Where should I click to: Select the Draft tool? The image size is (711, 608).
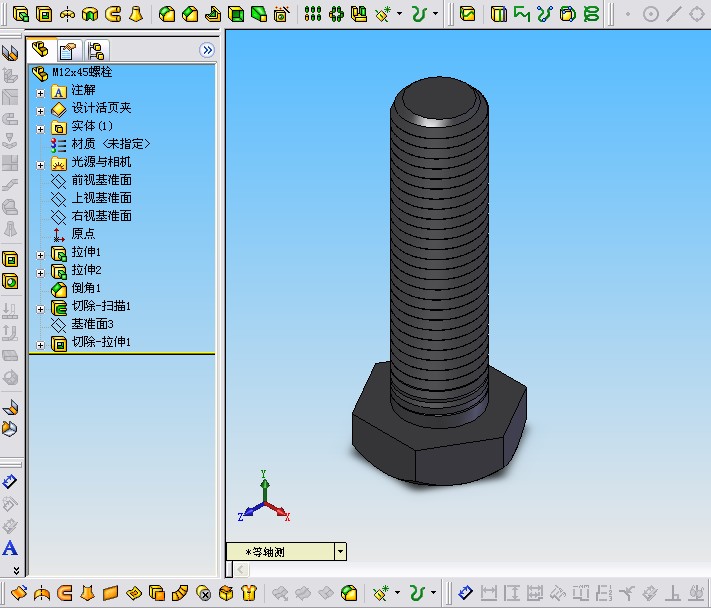tap(259, 14)
